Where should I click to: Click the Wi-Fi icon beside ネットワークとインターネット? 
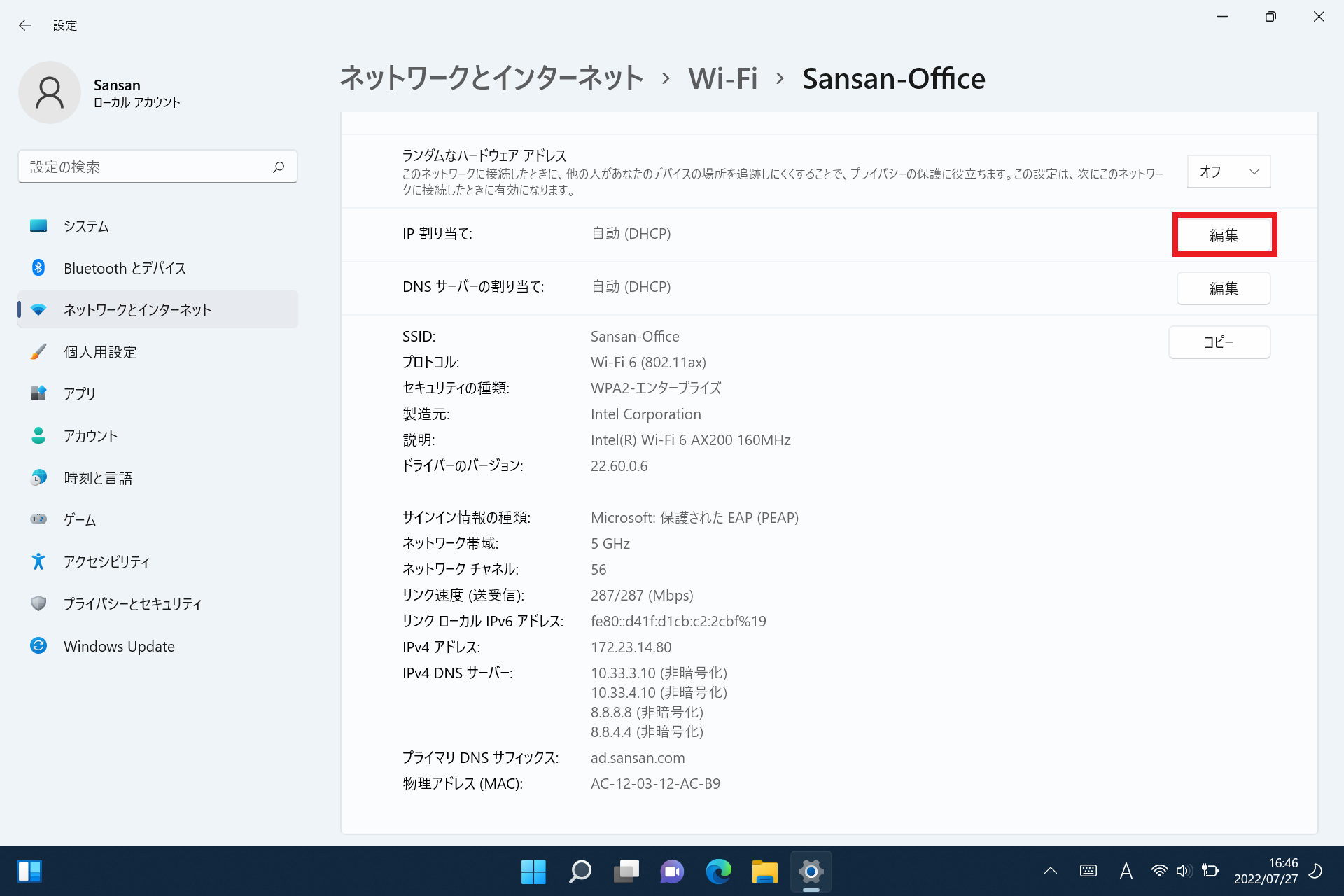click(38, 309)
